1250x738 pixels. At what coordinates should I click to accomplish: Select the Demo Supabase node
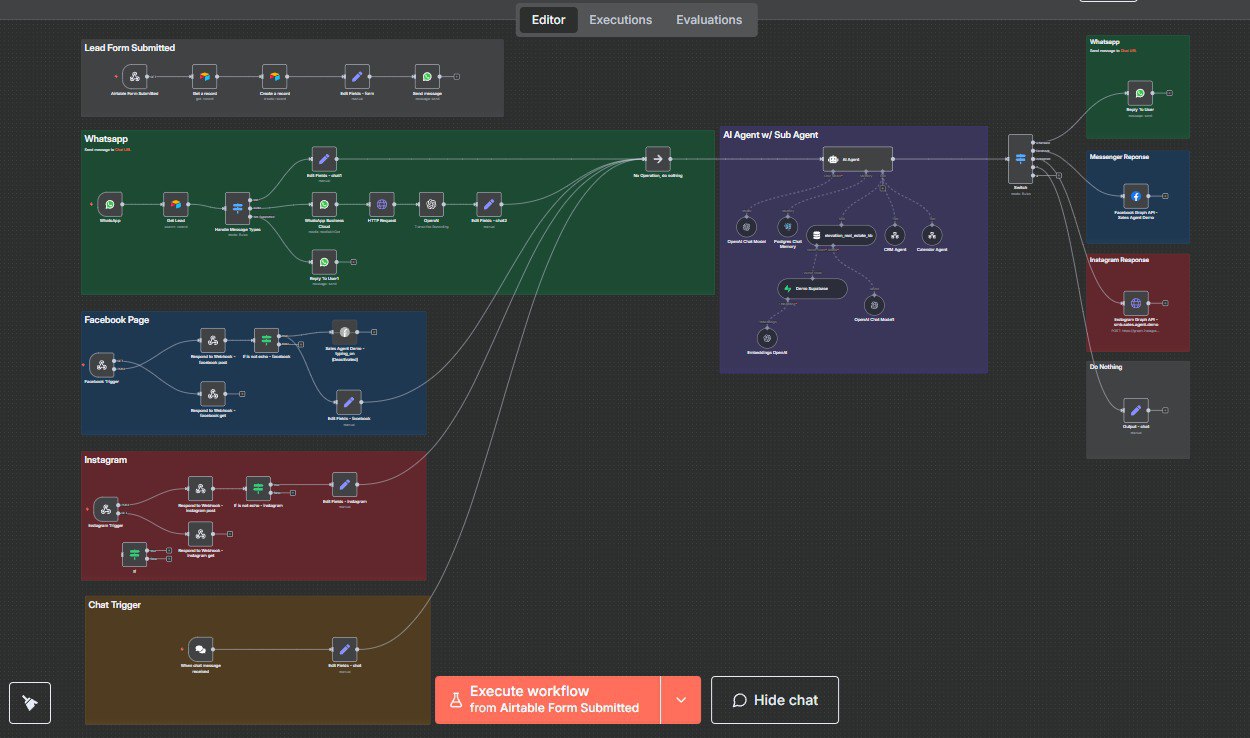coord(813,289)
